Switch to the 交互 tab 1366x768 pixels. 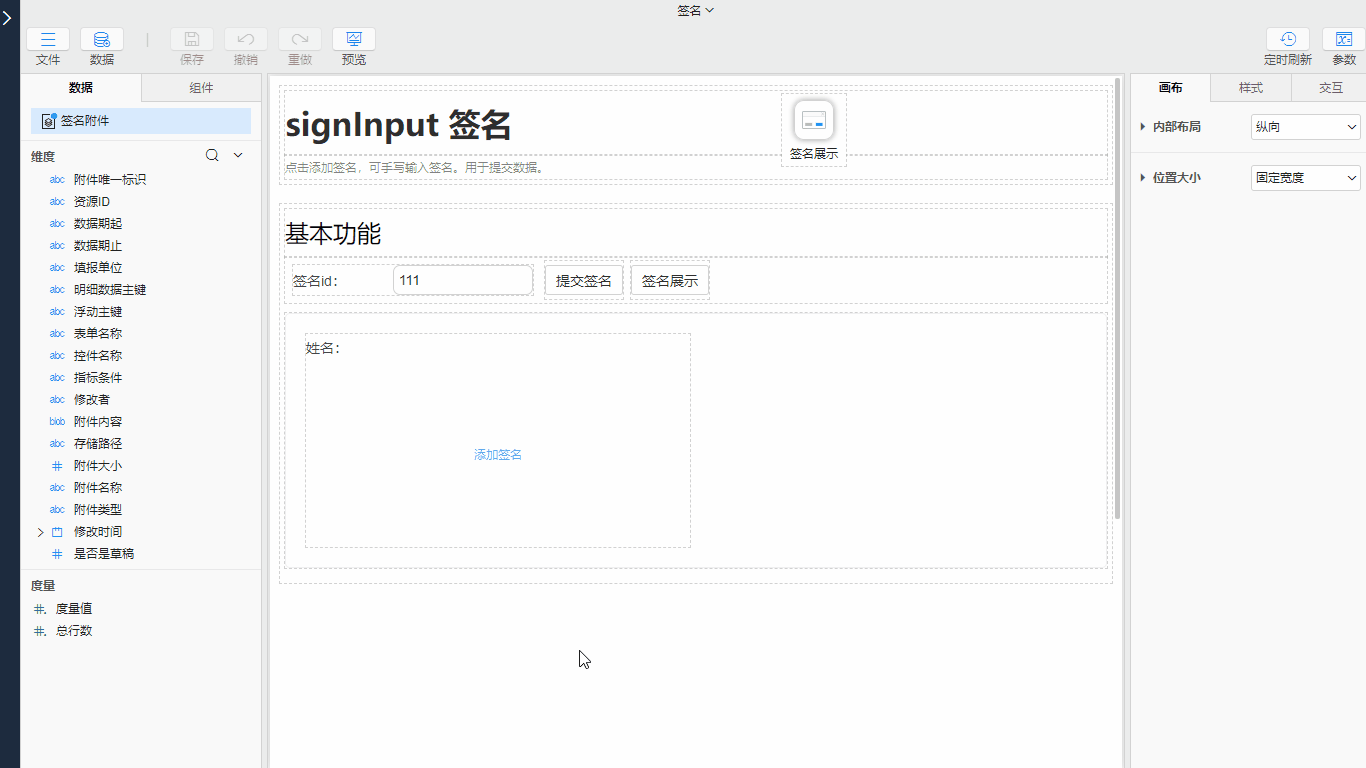1330,88
